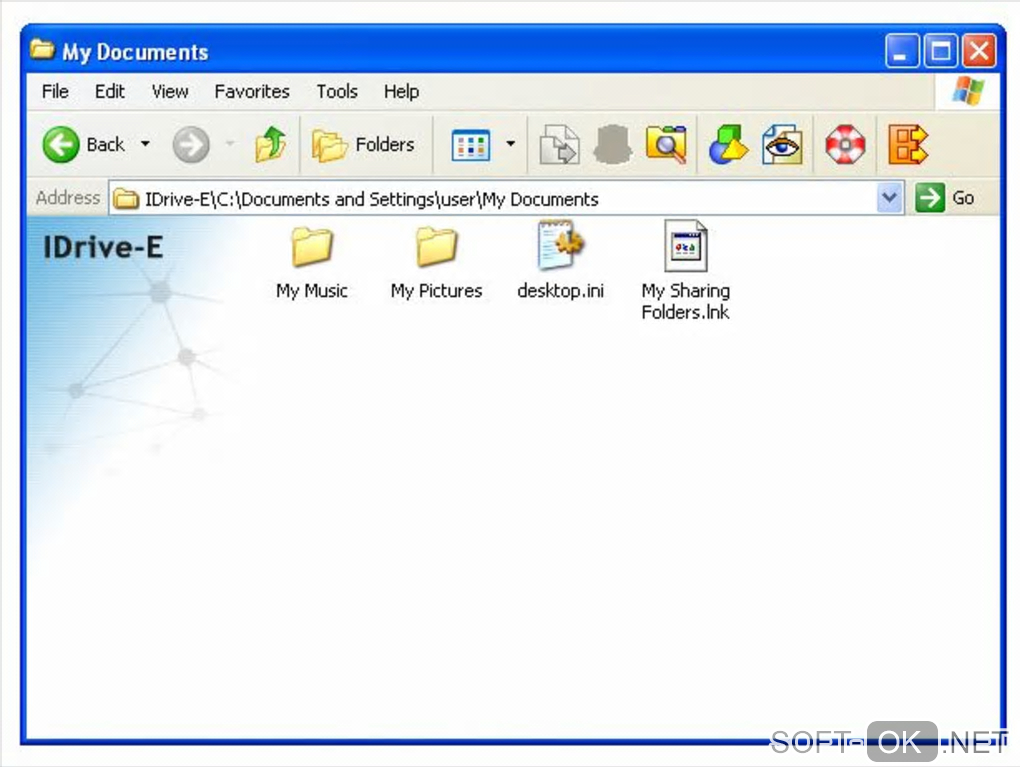Select the My Pictures folder
The width and height of the screenshot is (1020, 767).
tap(436, 263)
